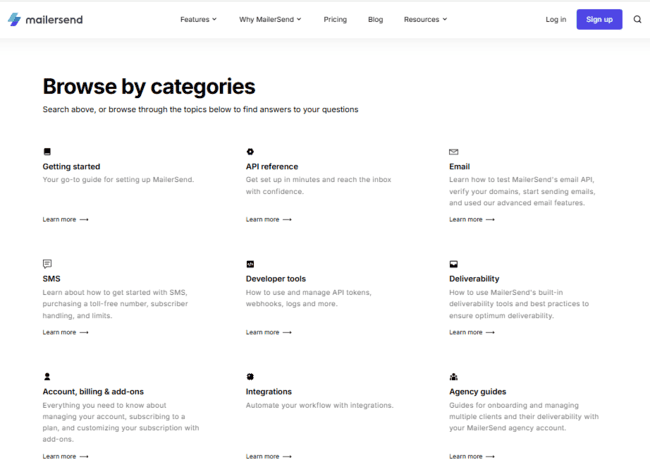Click the Developer tools code icon
The height and width of the screenshot is (467, 650).
pyautogui.click(x=250, y=264)
